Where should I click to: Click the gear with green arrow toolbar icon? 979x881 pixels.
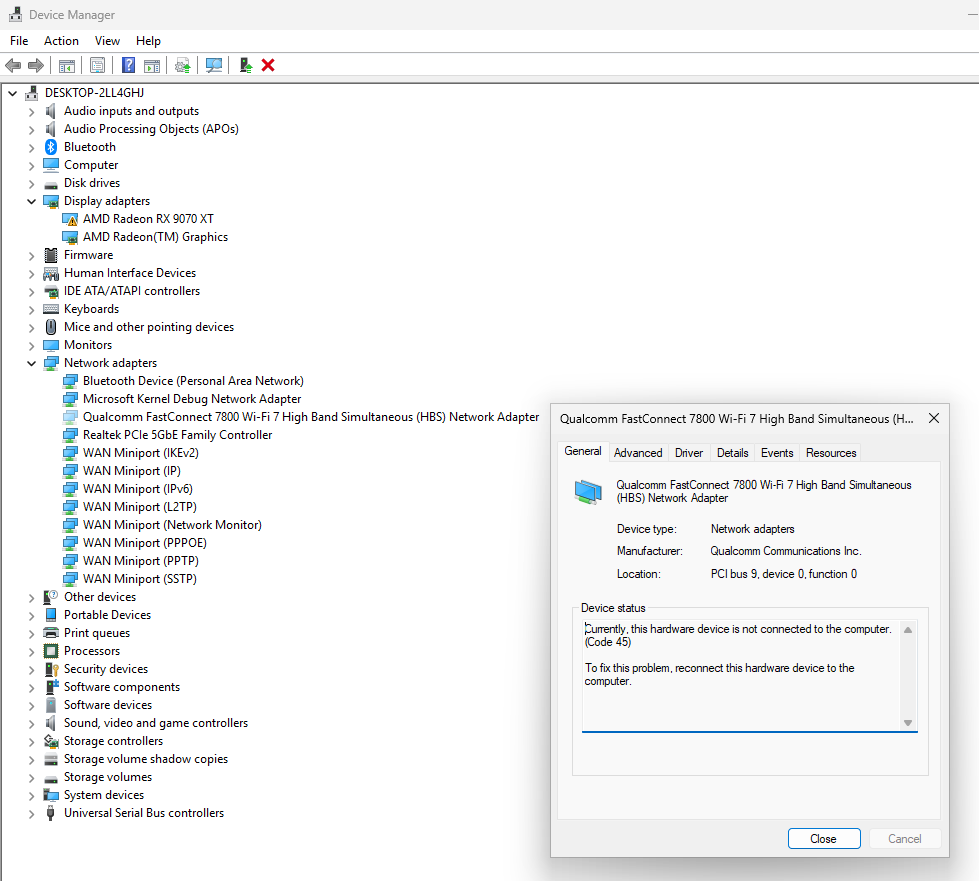coord(183,65)
